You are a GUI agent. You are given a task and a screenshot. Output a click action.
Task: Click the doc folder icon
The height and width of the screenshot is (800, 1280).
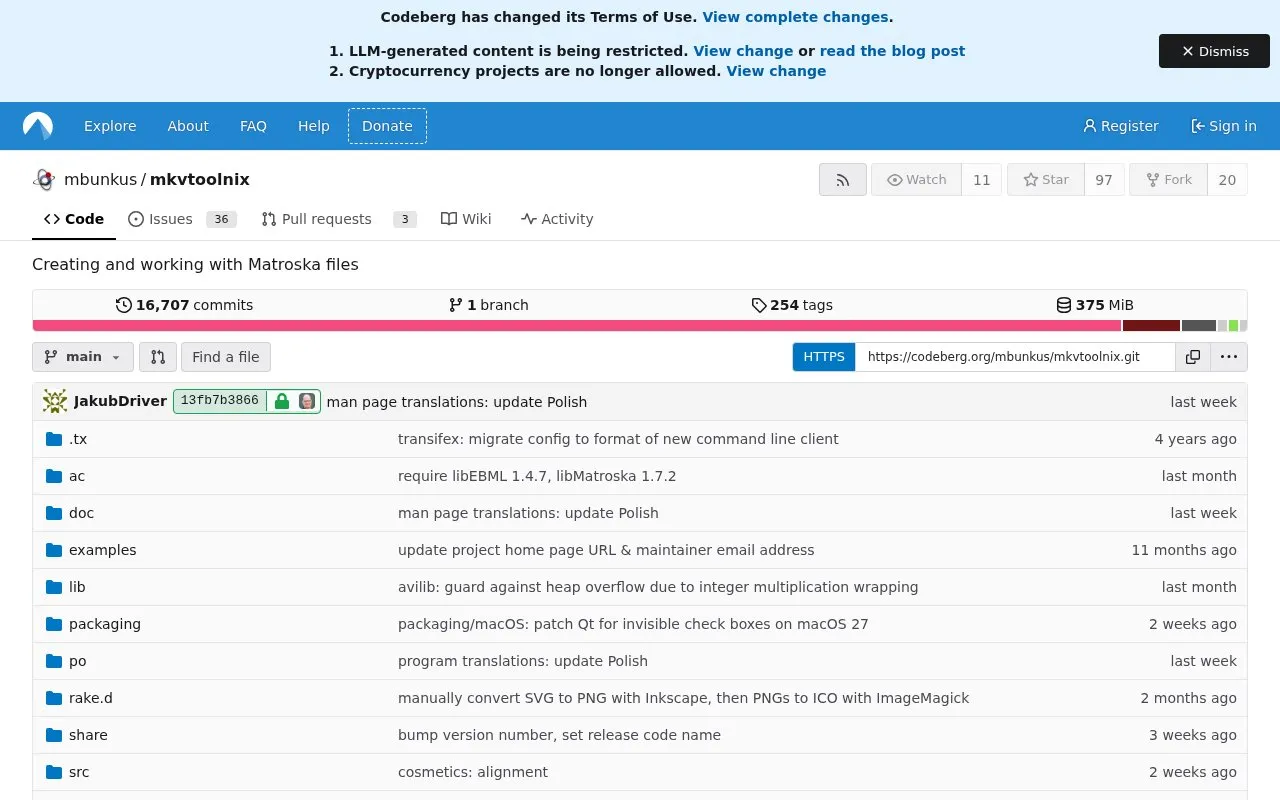click(54, 513)
